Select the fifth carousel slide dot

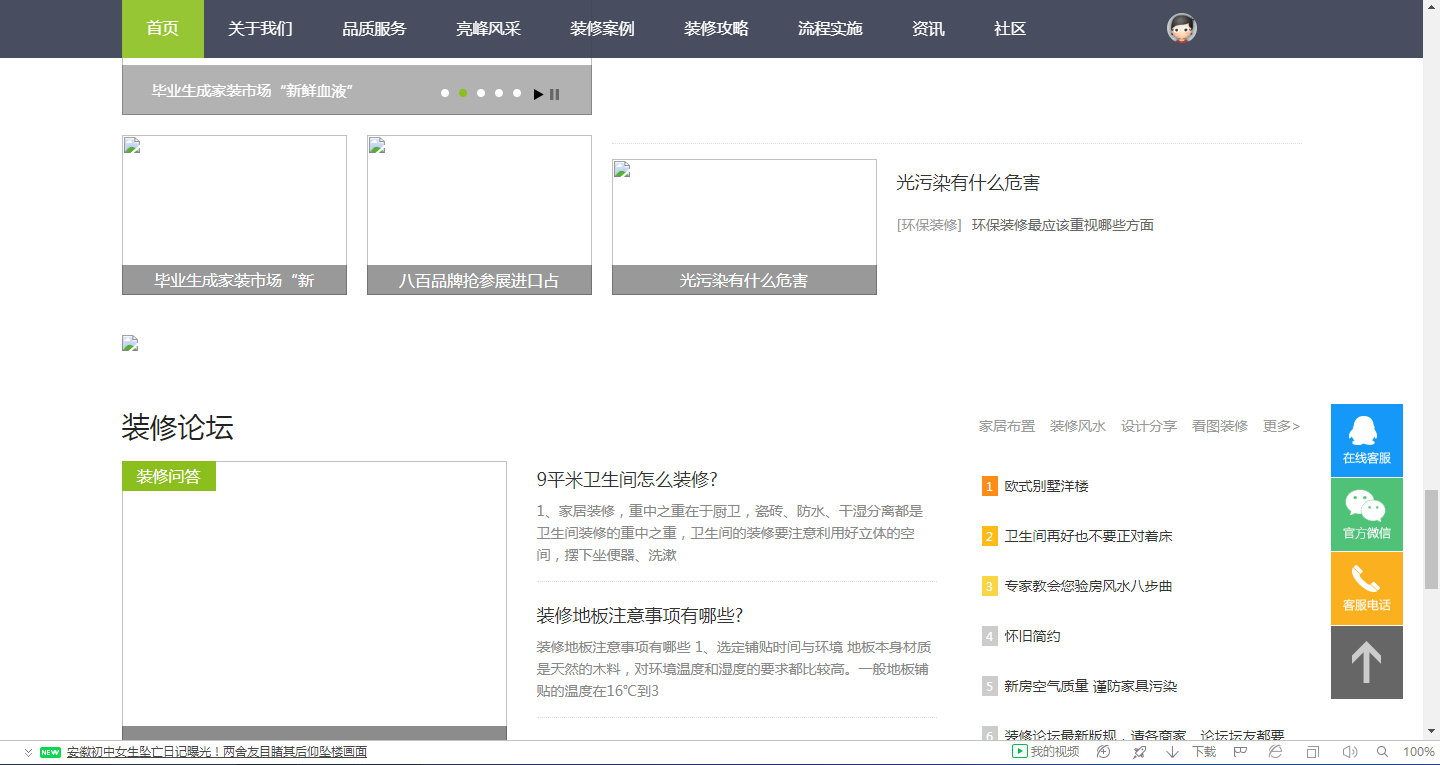click(517, 93)
